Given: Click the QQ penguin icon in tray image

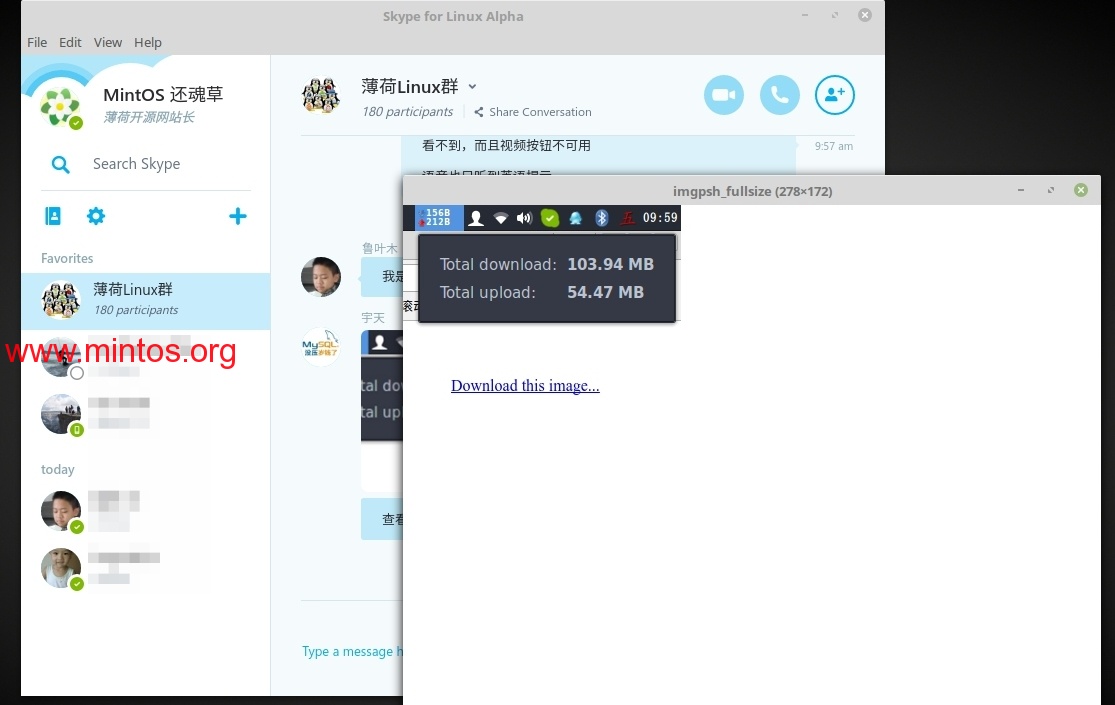Looking at the screenshot, I should (x=575, y=218).
